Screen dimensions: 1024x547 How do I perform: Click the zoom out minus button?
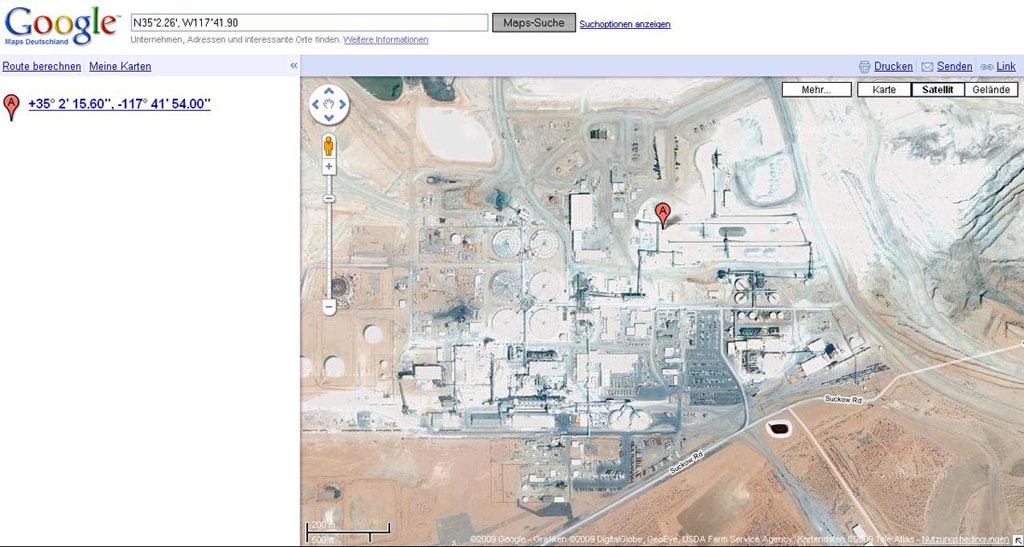[x=329, y=307]
